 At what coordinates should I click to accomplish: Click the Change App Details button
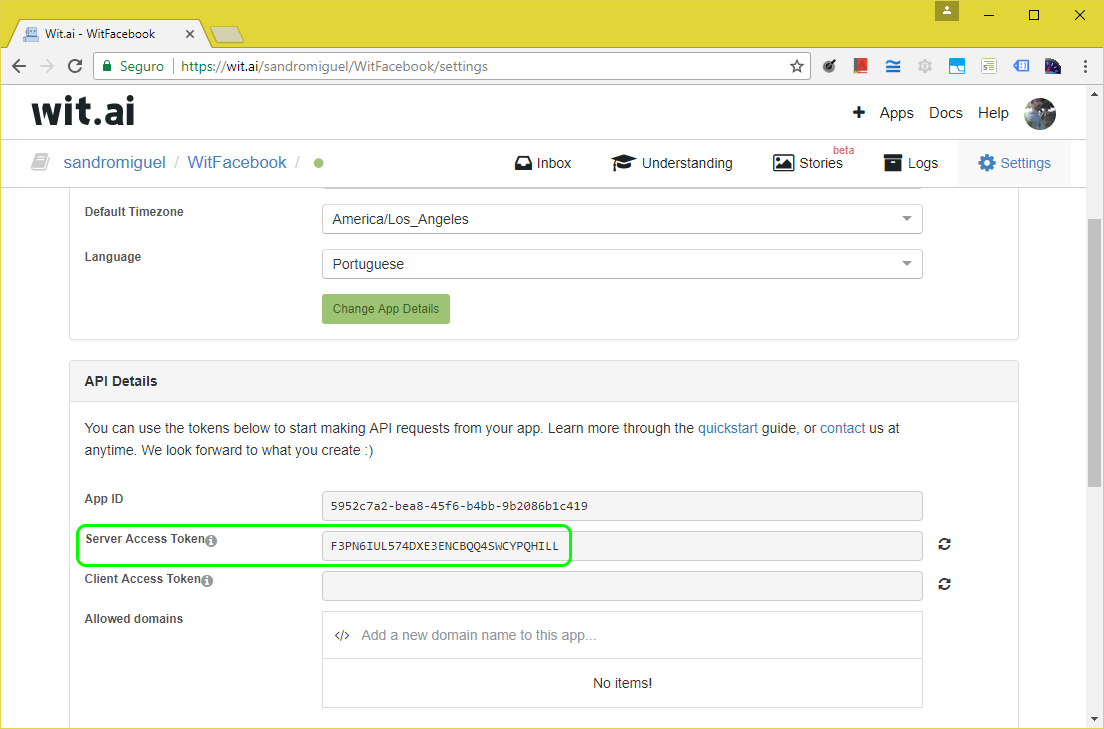386,309
